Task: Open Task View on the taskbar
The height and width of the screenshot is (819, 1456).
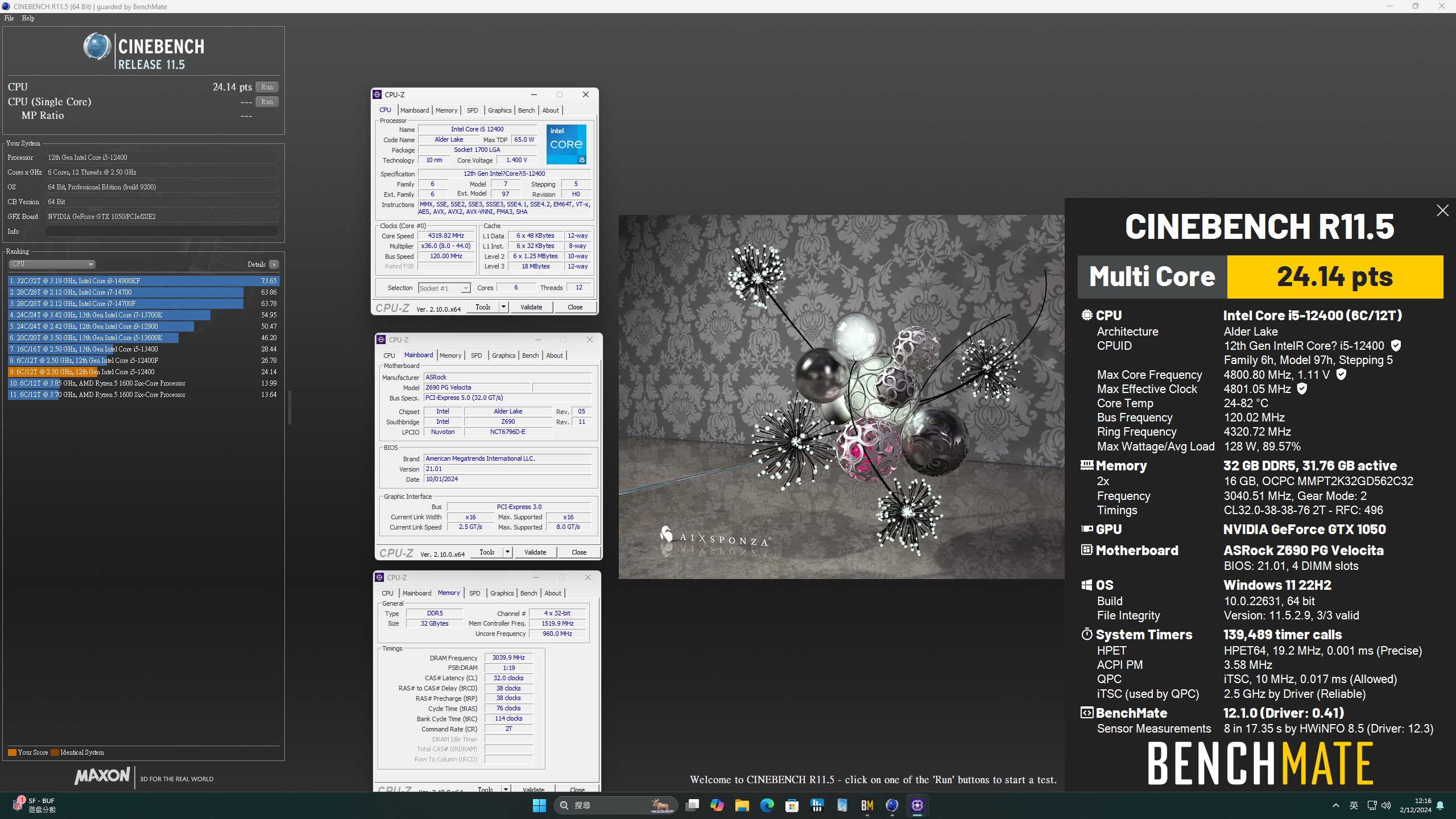Action: (692, 805)
